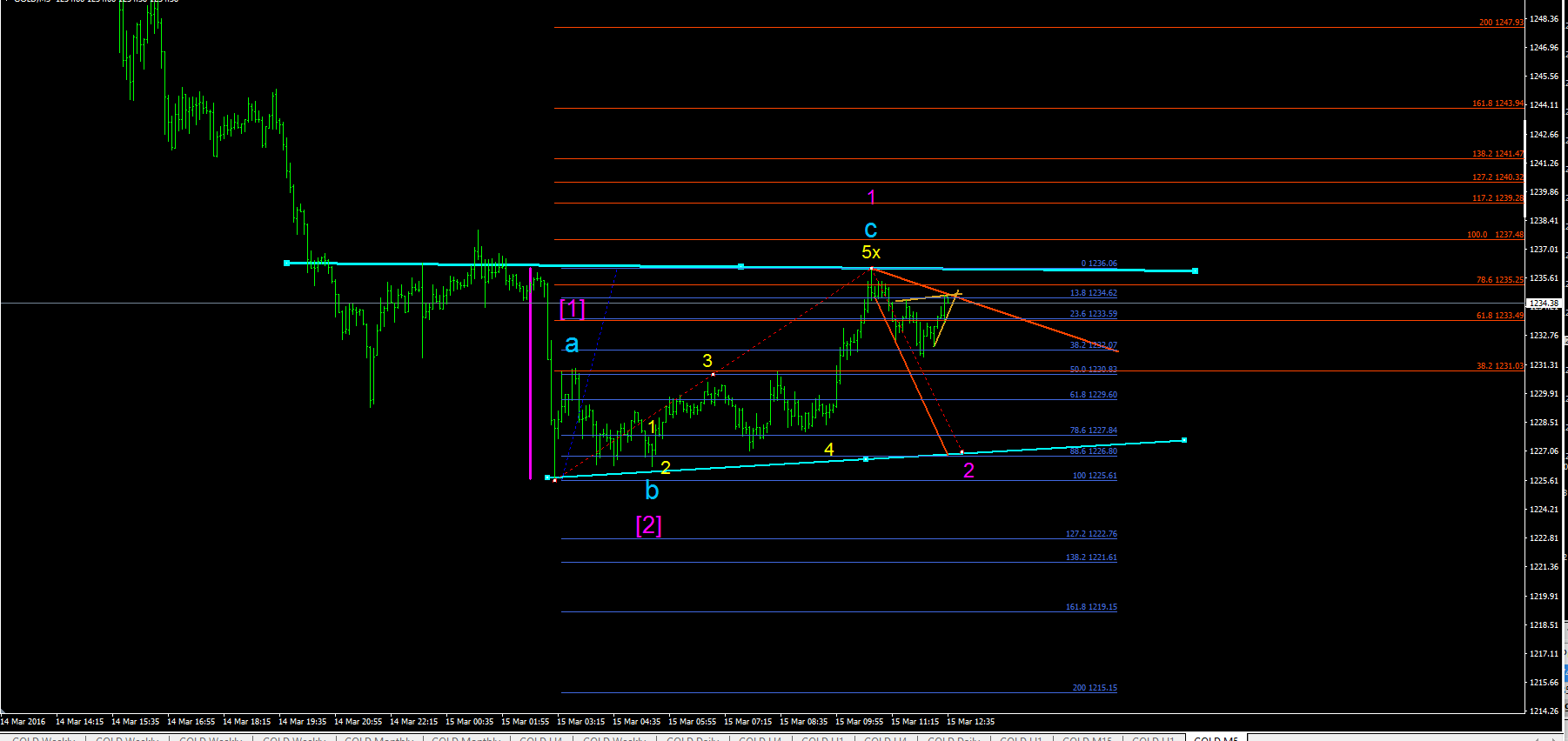The height and width of the screenshot is (741, 1568).
Task: Click the 1221.36 price scale value
Action: point(1544,567)
